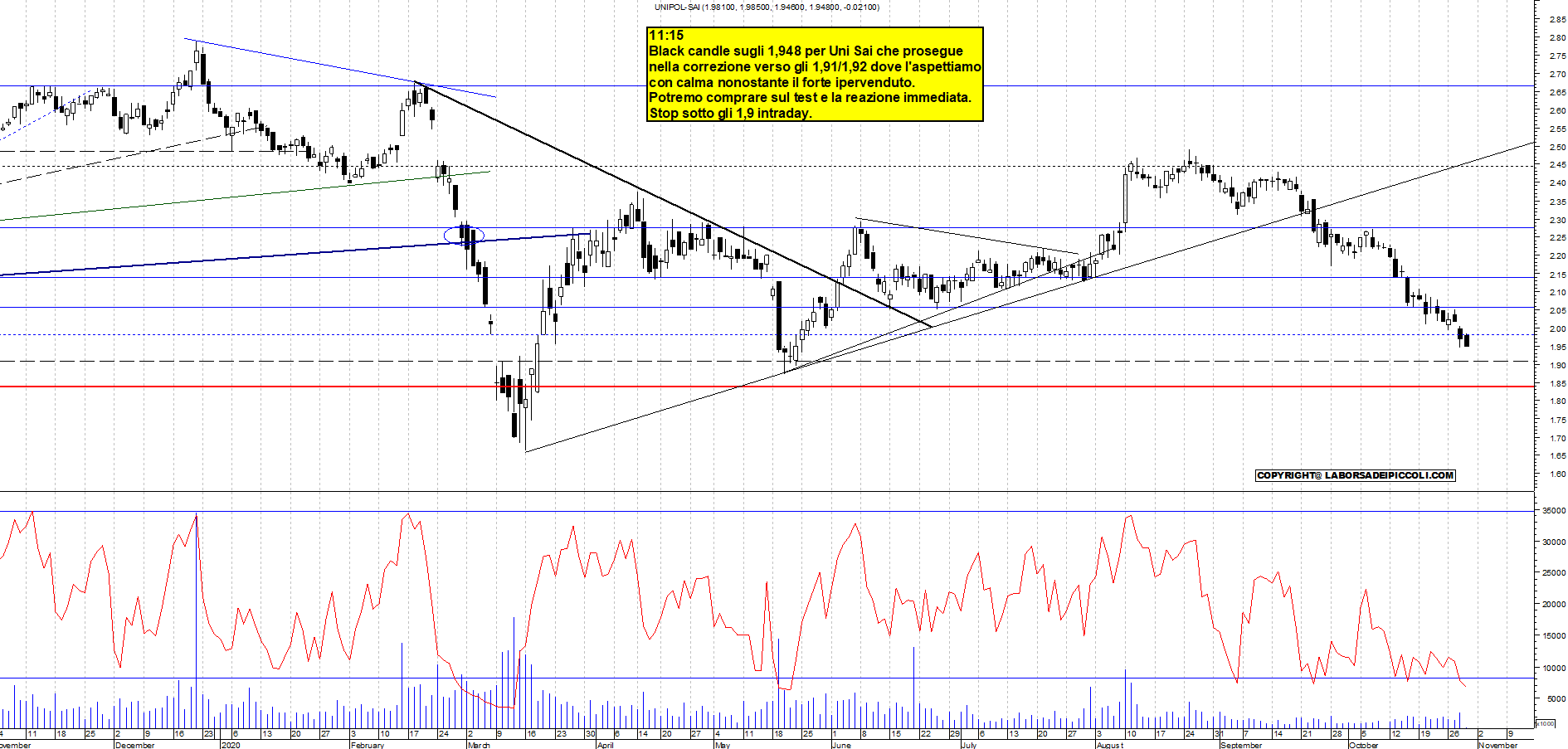The width and height of the screenshot is (1568, 749).
Task: Click the 2.00 price axis label
Action: pyautogui.click(x=1557, y=329)
